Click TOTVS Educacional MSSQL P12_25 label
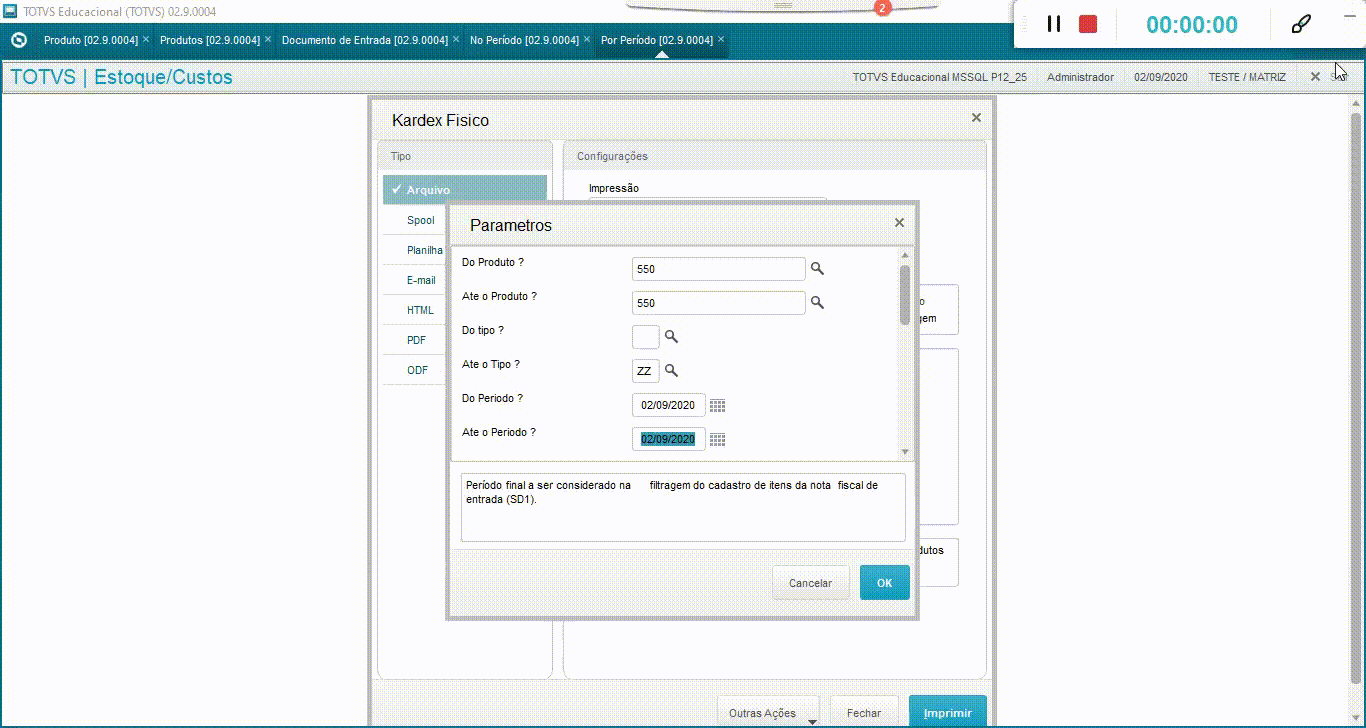 click(940, 77)
